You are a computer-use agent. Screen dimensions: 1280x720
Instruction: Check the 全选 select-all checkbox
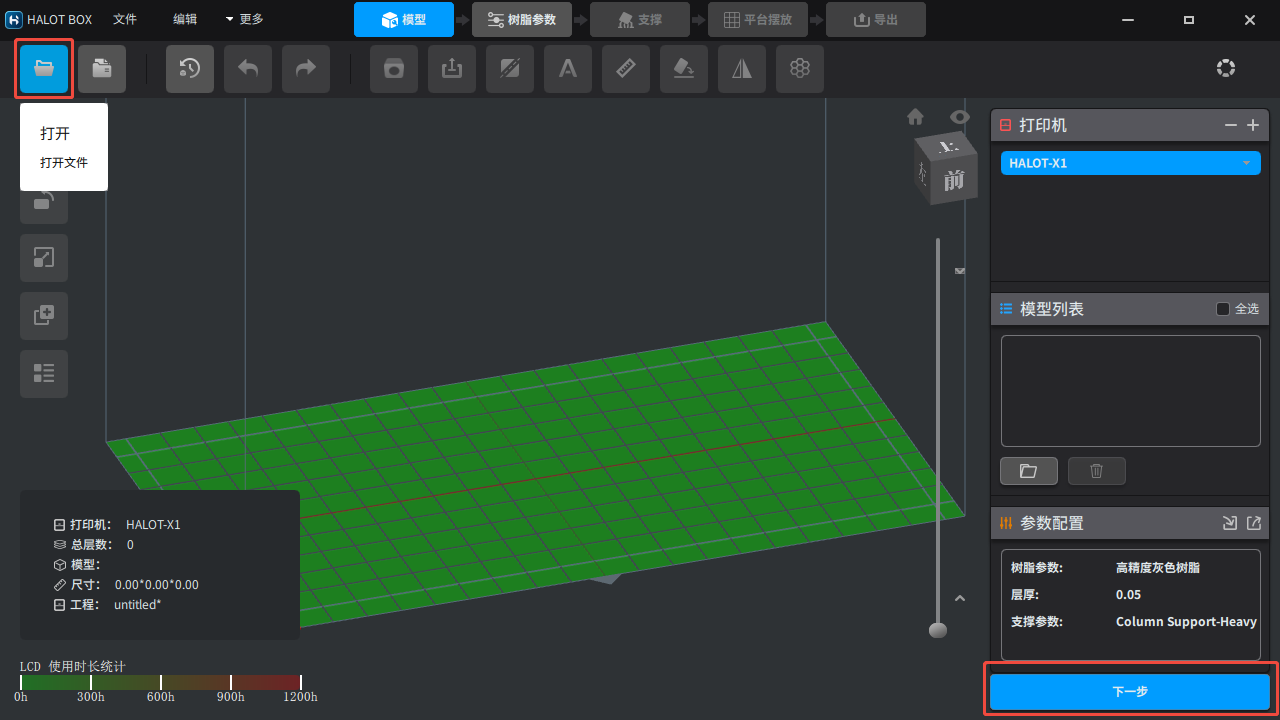1222,309
